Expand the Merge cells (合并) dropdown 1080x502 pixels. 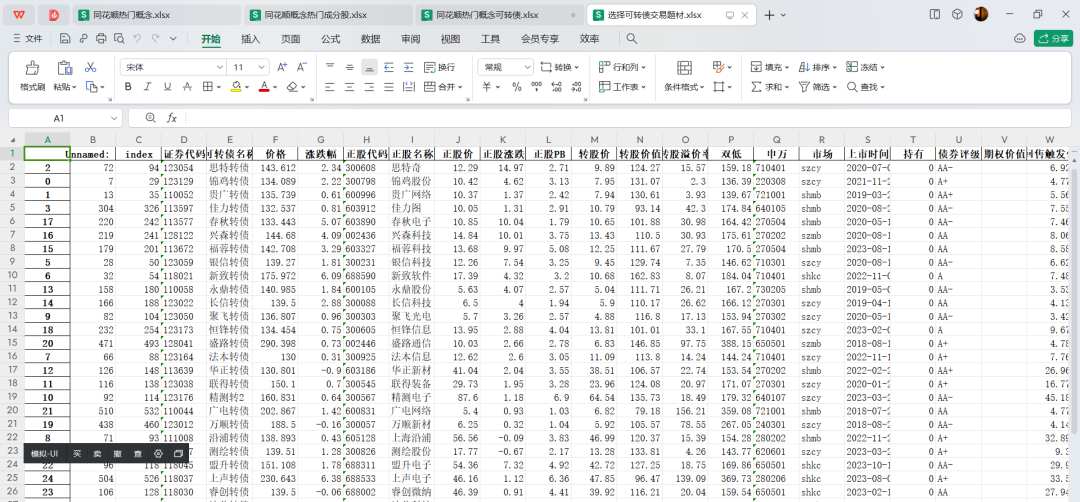(x=459, y=87)
